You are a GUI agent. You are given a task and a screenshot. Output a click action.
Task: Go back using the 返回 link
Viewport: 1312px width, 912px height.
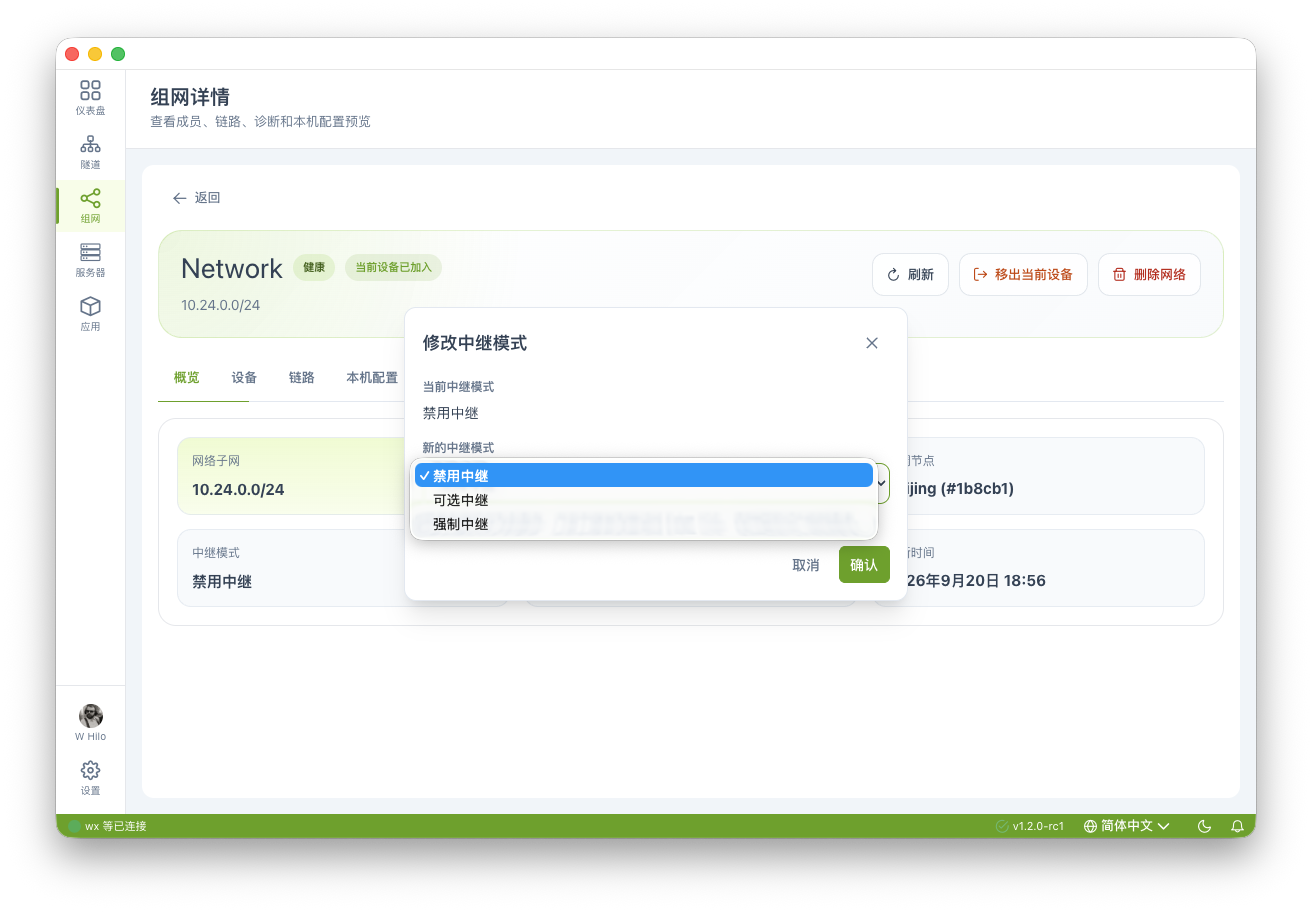(x=196, y=198)
